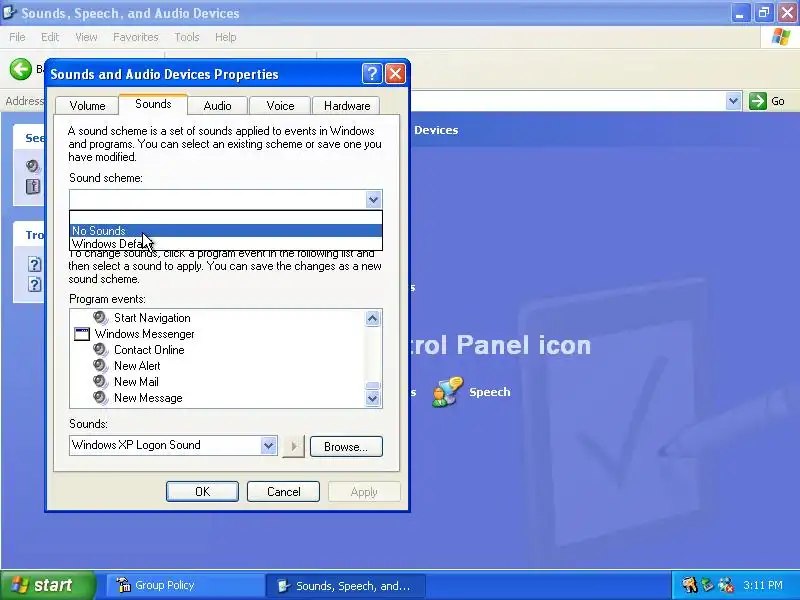Screen dimensions: 800x600
Task: Switch to the Hardware tab
Action: (x=346, y=106)
